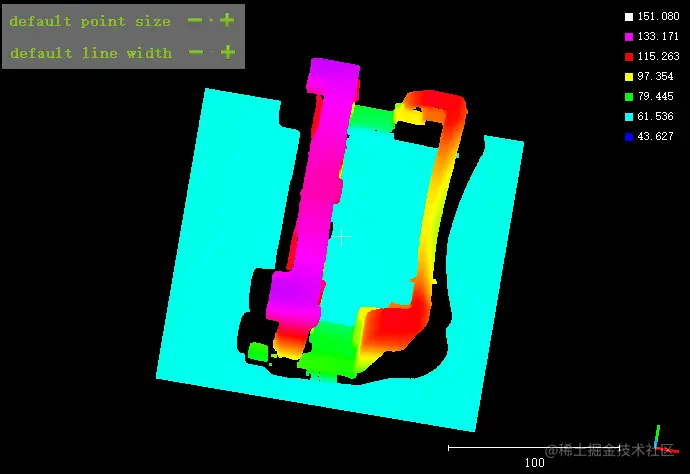The image size is (690, 474).
Task: Click the horizontal scale bar line
Action: point(534,448)
